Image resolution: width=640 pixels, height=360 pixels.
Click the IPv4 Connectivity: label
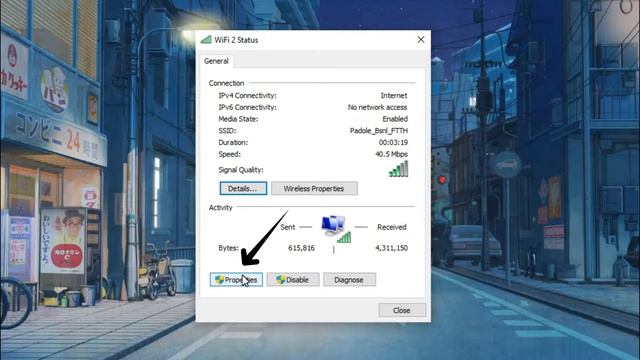(x=247, y=96)
